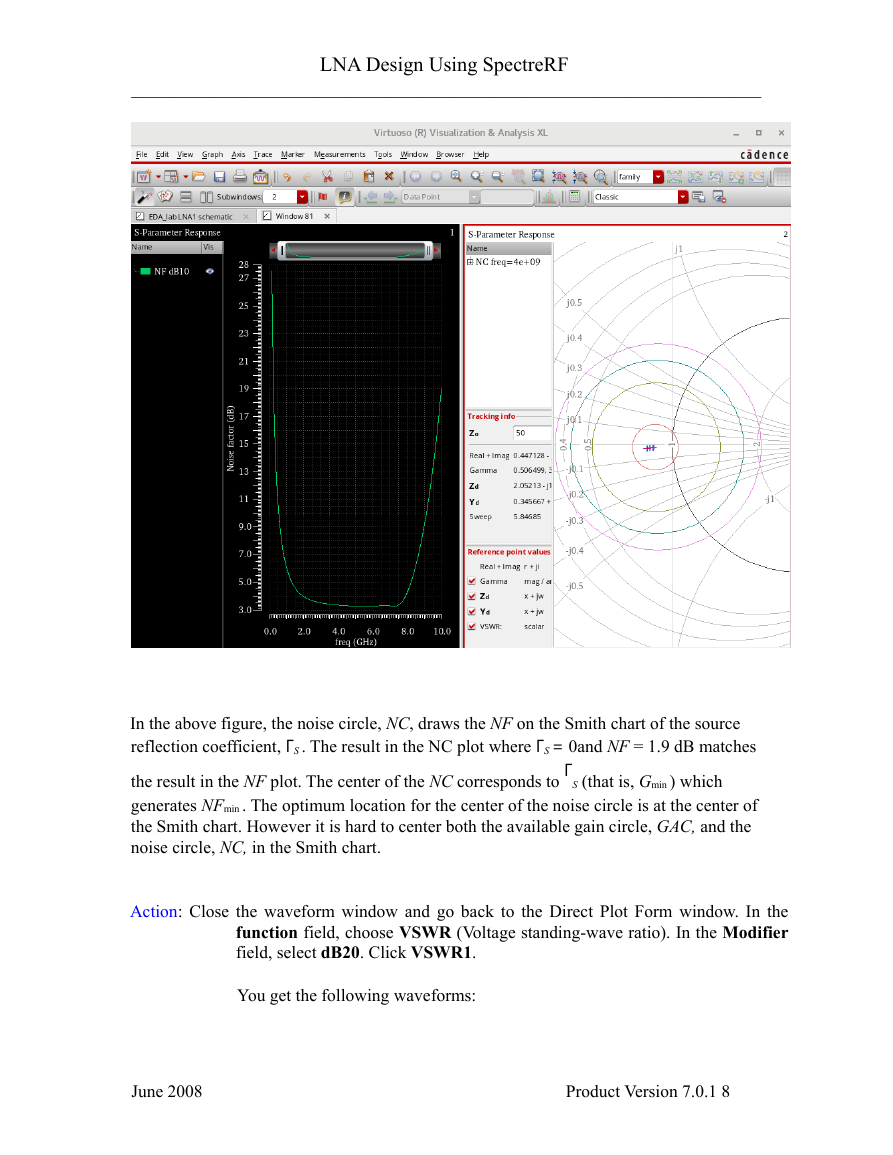Switch to EDA_lab LNA1 schematic tab
This screenshot has height=1155, width=893.
coord(190,217)
